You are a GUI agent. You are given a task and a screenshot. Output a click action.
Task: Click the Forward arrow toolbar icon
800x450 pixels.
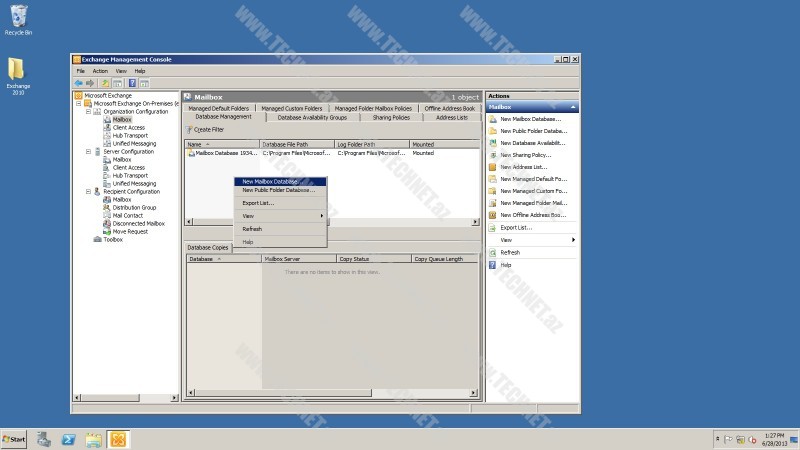click(x=90, y=83)
